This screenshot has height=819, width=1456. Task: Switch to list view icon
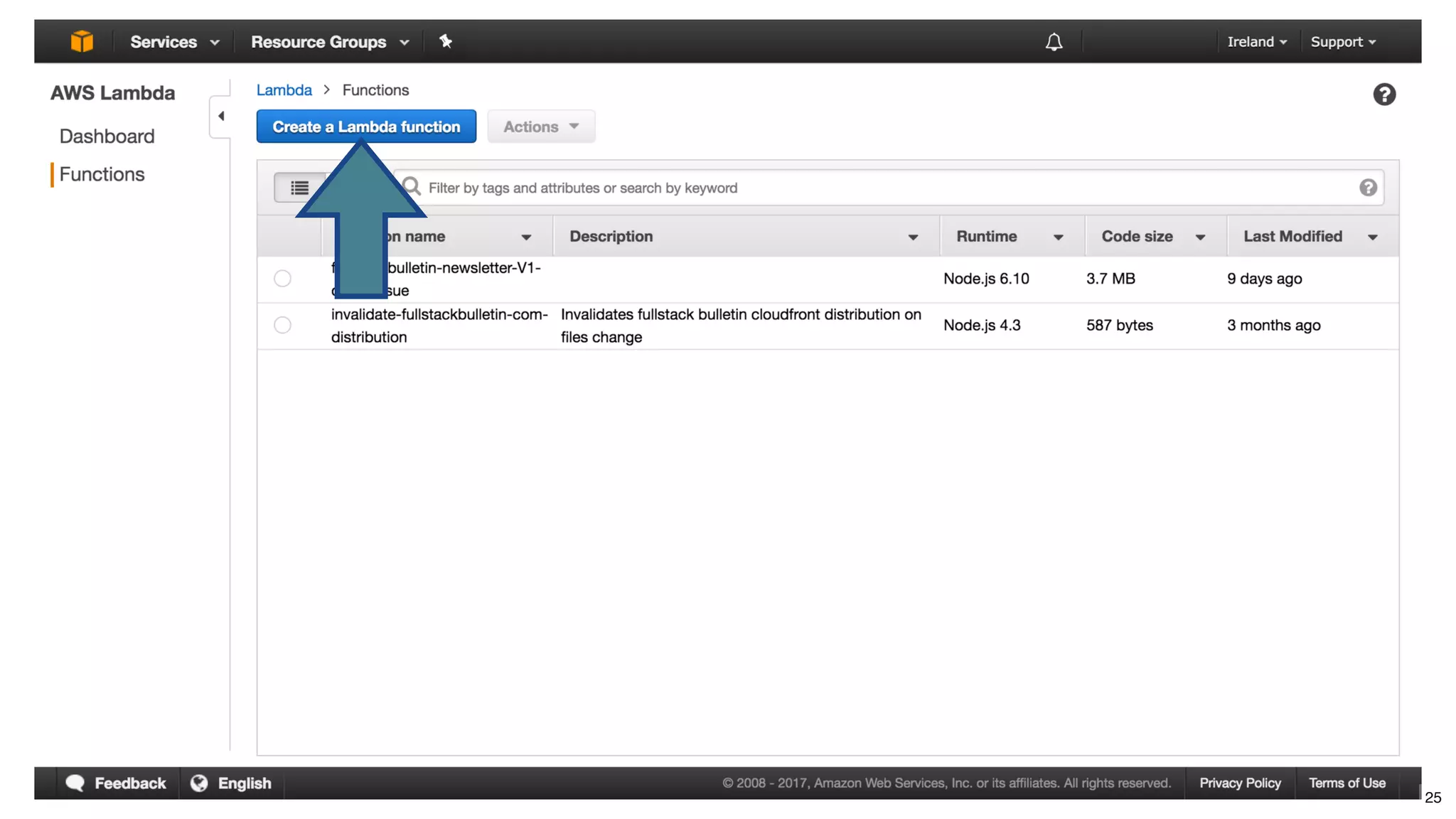pos(299,188)
